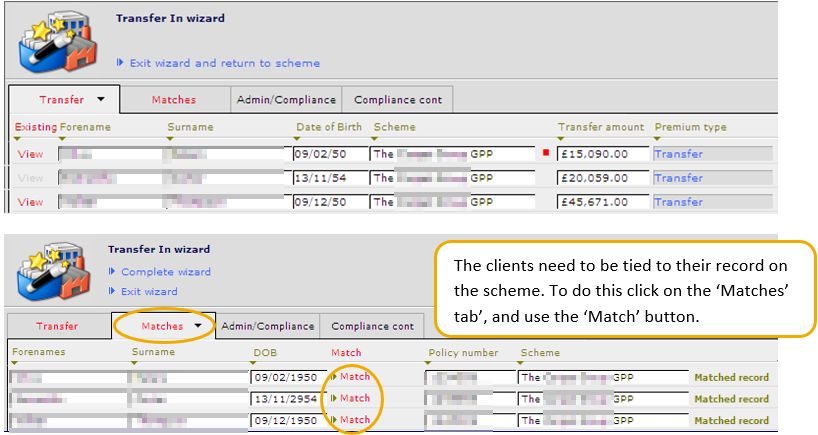Click Transfer premium type in £15,090.00 row
Viewport: 818px width, 435px height.
(x=713, y=154)
